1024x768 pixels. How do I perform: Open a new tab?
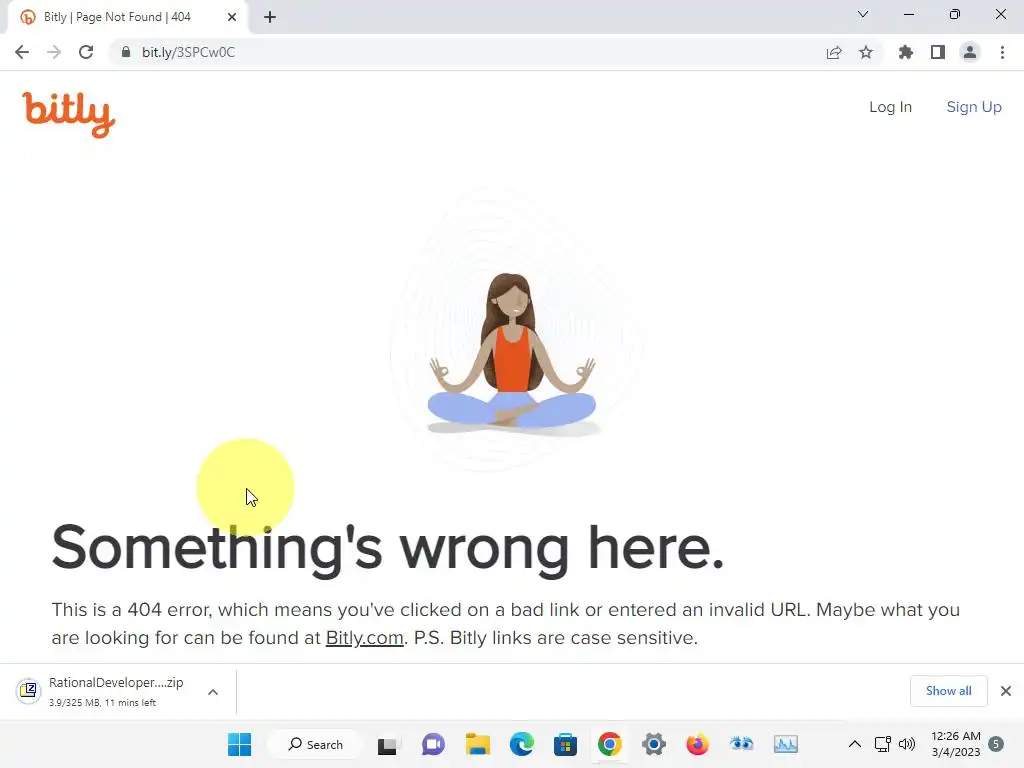pos(270,17)
